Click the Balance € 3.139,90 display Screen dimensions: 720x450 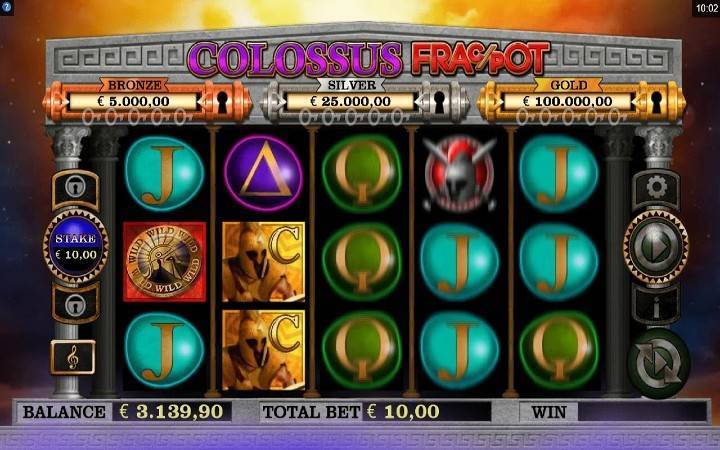click(x=125, y=411)
